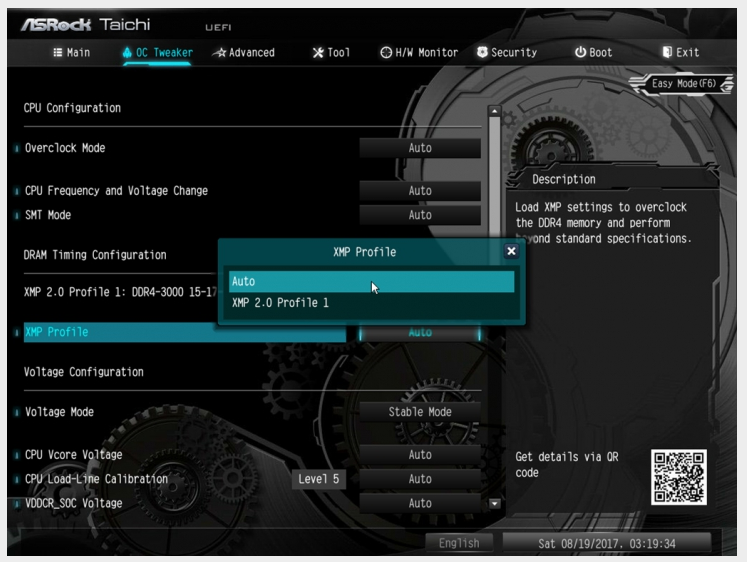Select the SMT Mode label

tap(48, 215)
